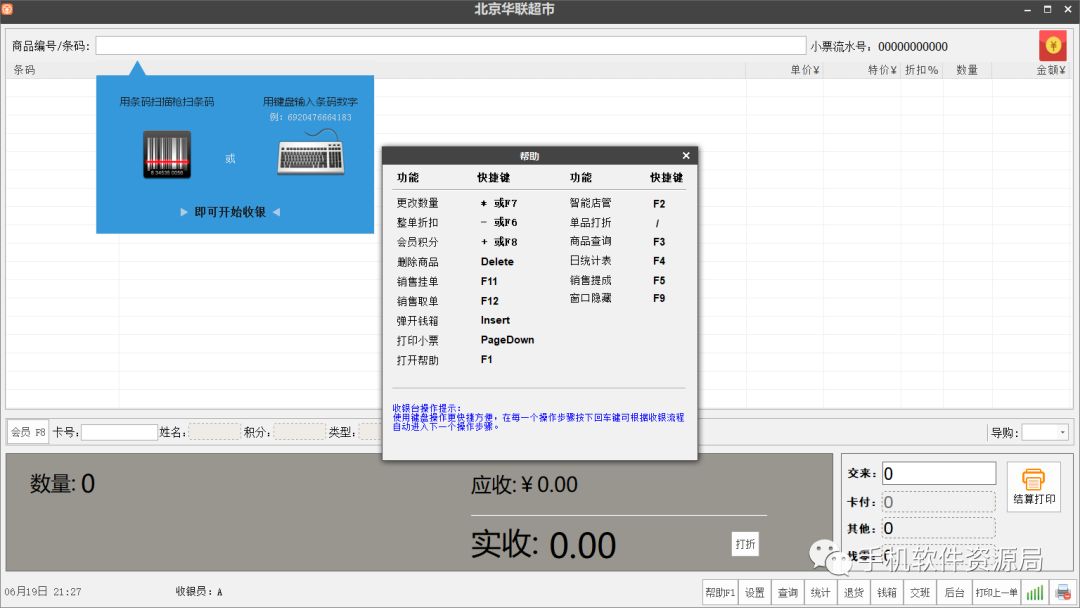Click 销售提成 in help list
Image resolution: width=1080 pixels, height=608 pixels.
[x=590, y=280]
